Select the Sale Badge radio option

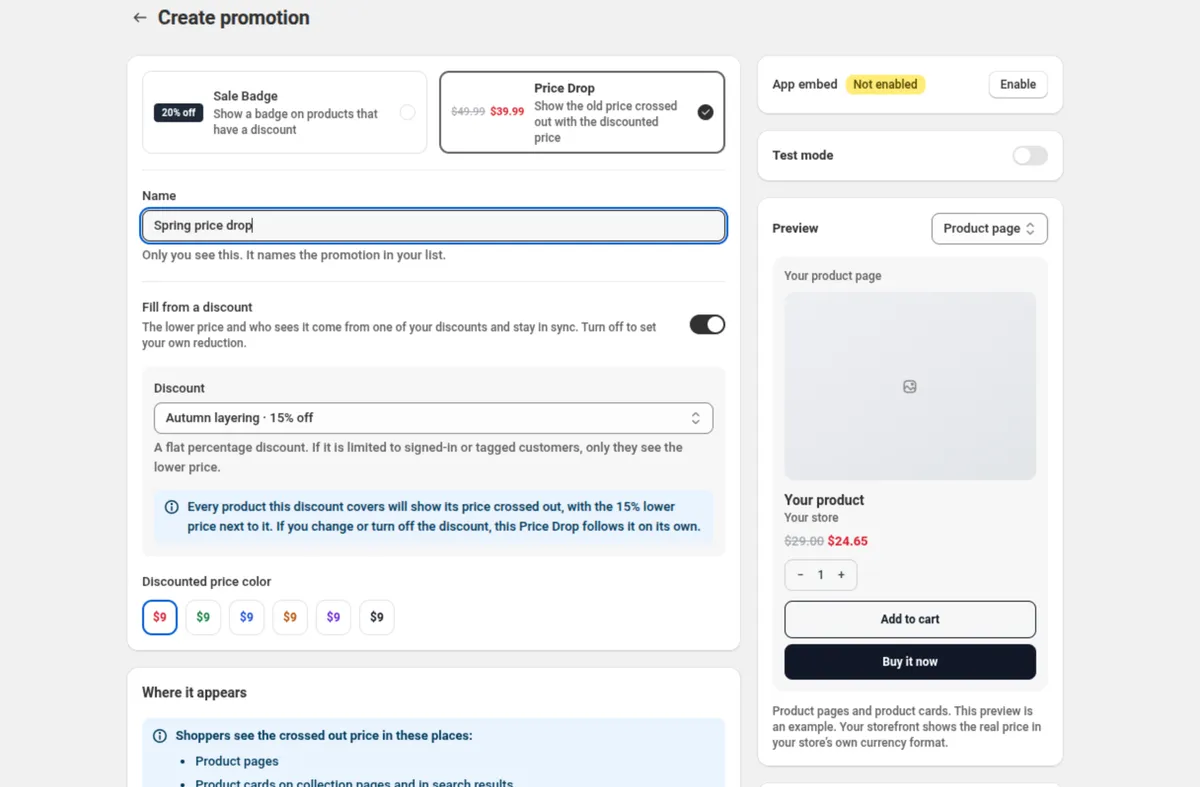pyautogui.click(x=407, y=113)
